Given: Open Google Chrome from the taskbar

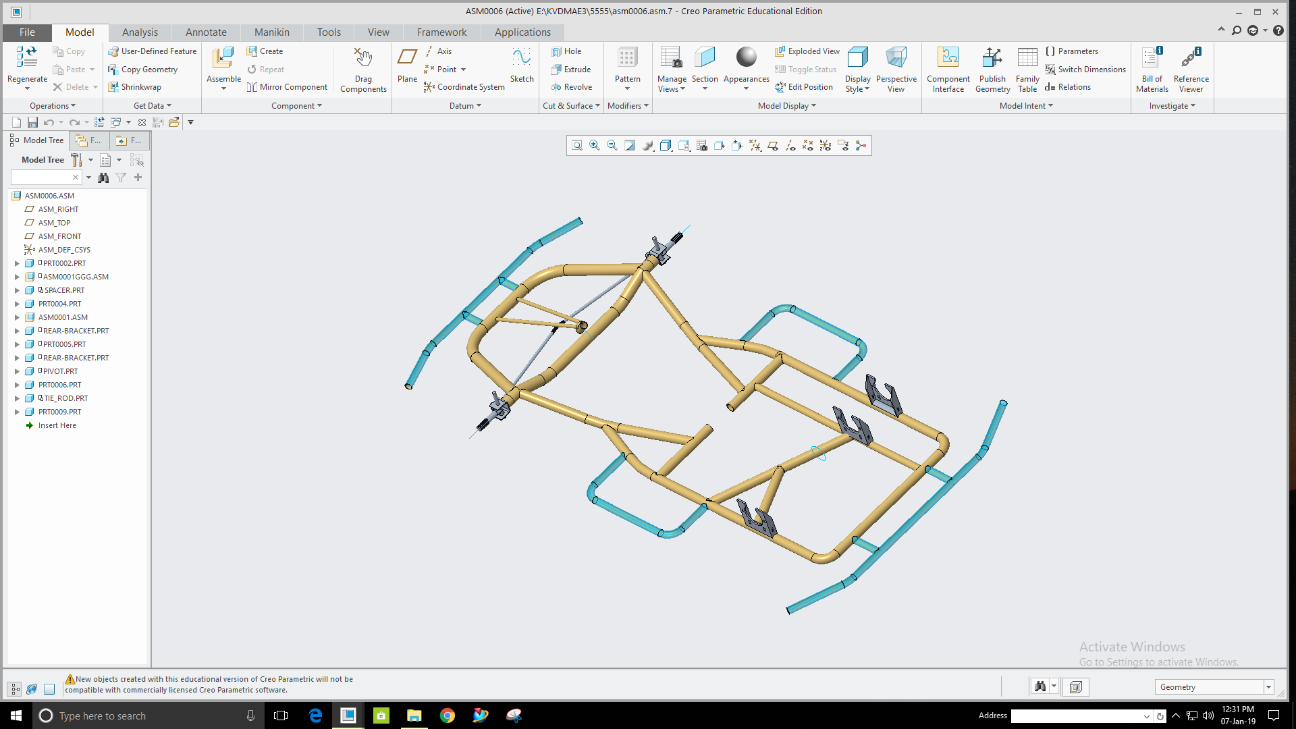Looking at the screenshot, I should (447, 715).
